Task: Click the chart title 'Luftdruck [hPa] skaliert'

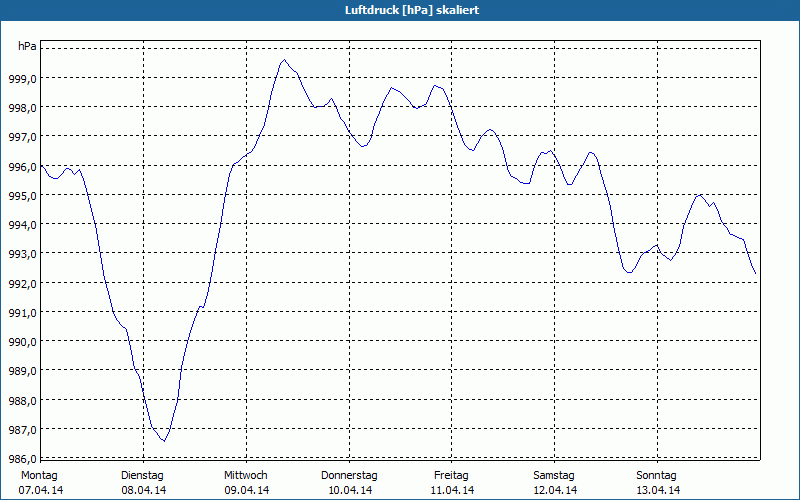Action: pyautogui.click(x=412, y=10)
